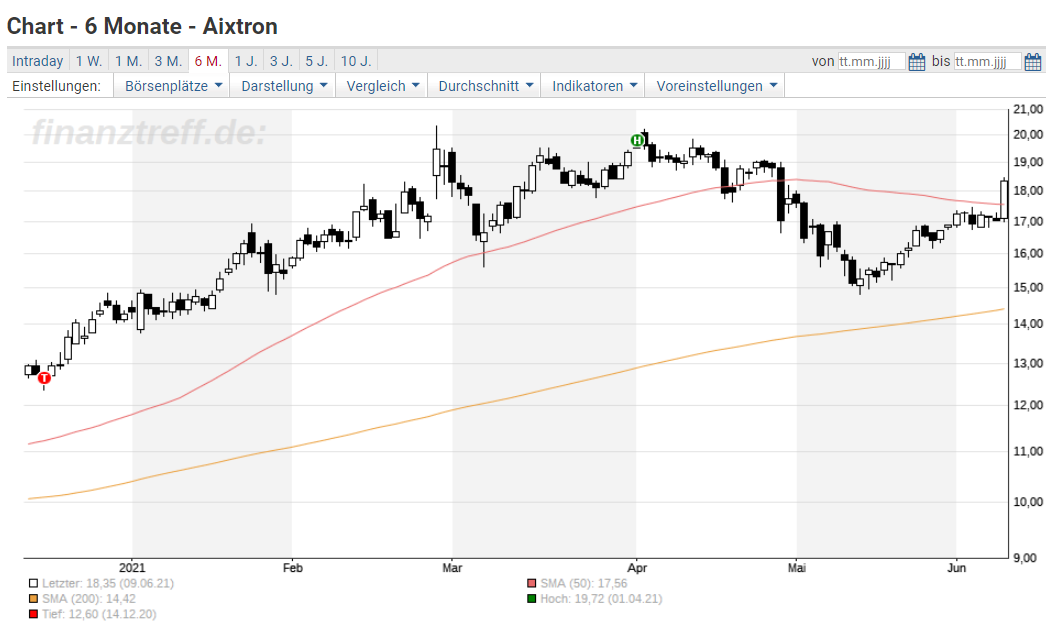Expand the Börsenplätze dropdown
Viewport: 1046px width, 628px height.
[x=173, y=86]
